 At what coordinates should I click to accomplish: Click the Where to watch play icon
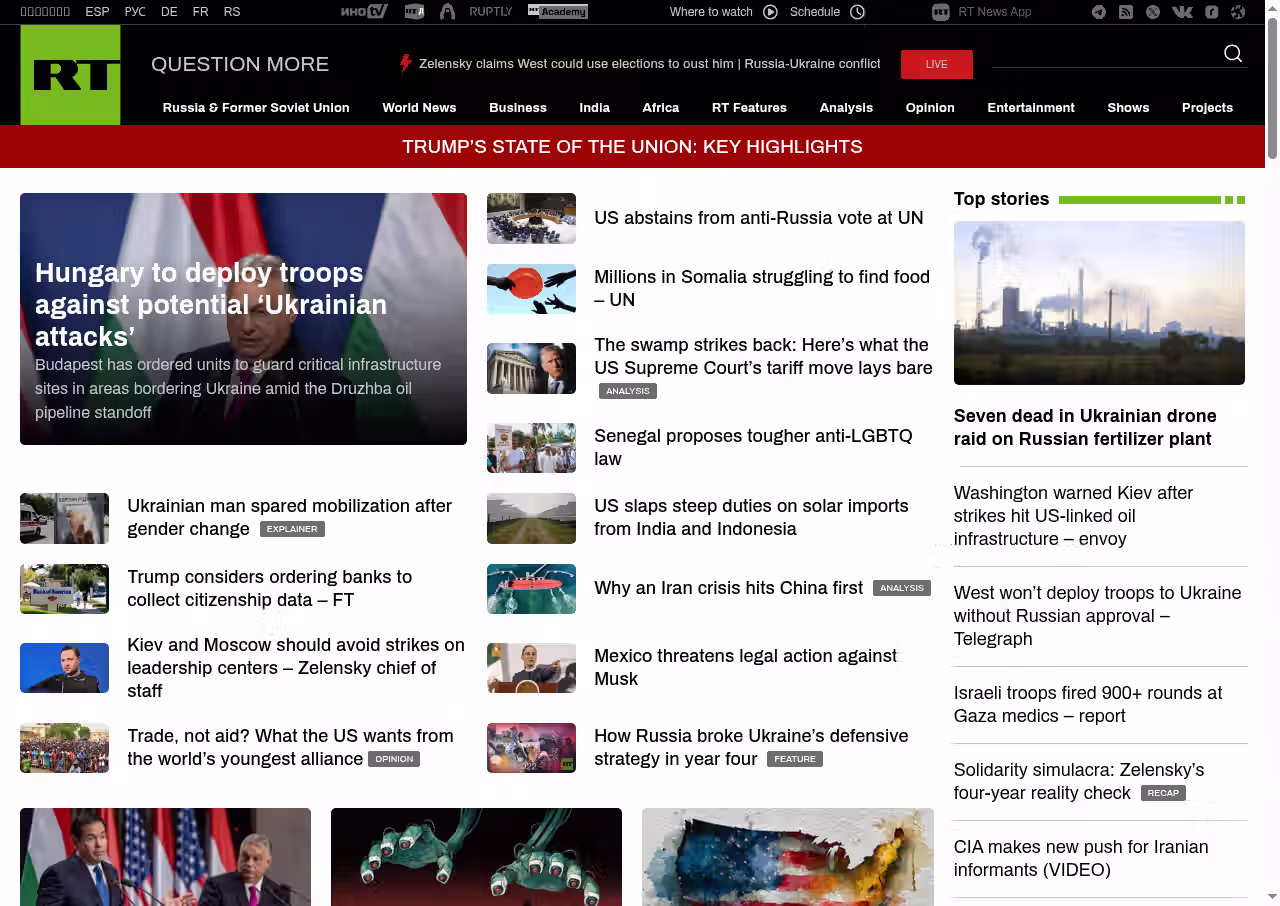[770, 12]
